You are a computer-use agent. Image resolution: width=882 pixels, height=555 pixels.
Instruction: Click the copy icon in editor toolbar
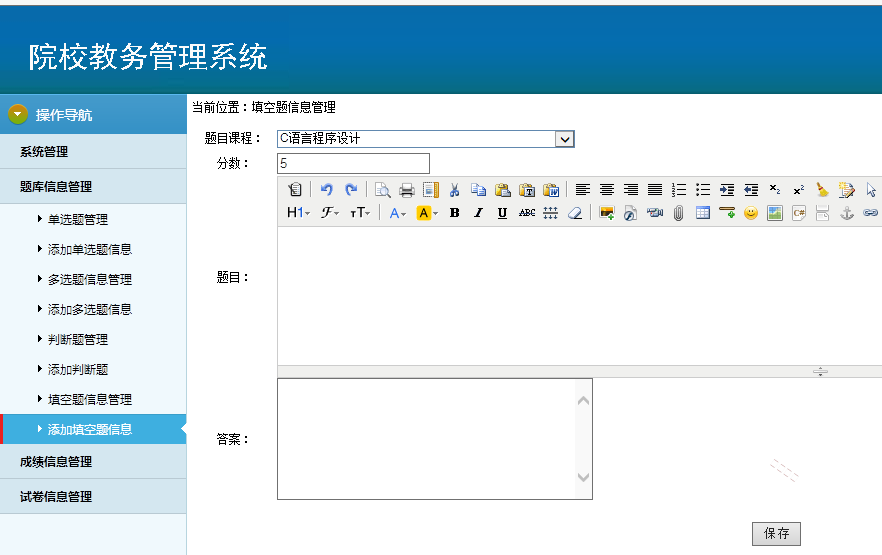(x=479, y=189)
